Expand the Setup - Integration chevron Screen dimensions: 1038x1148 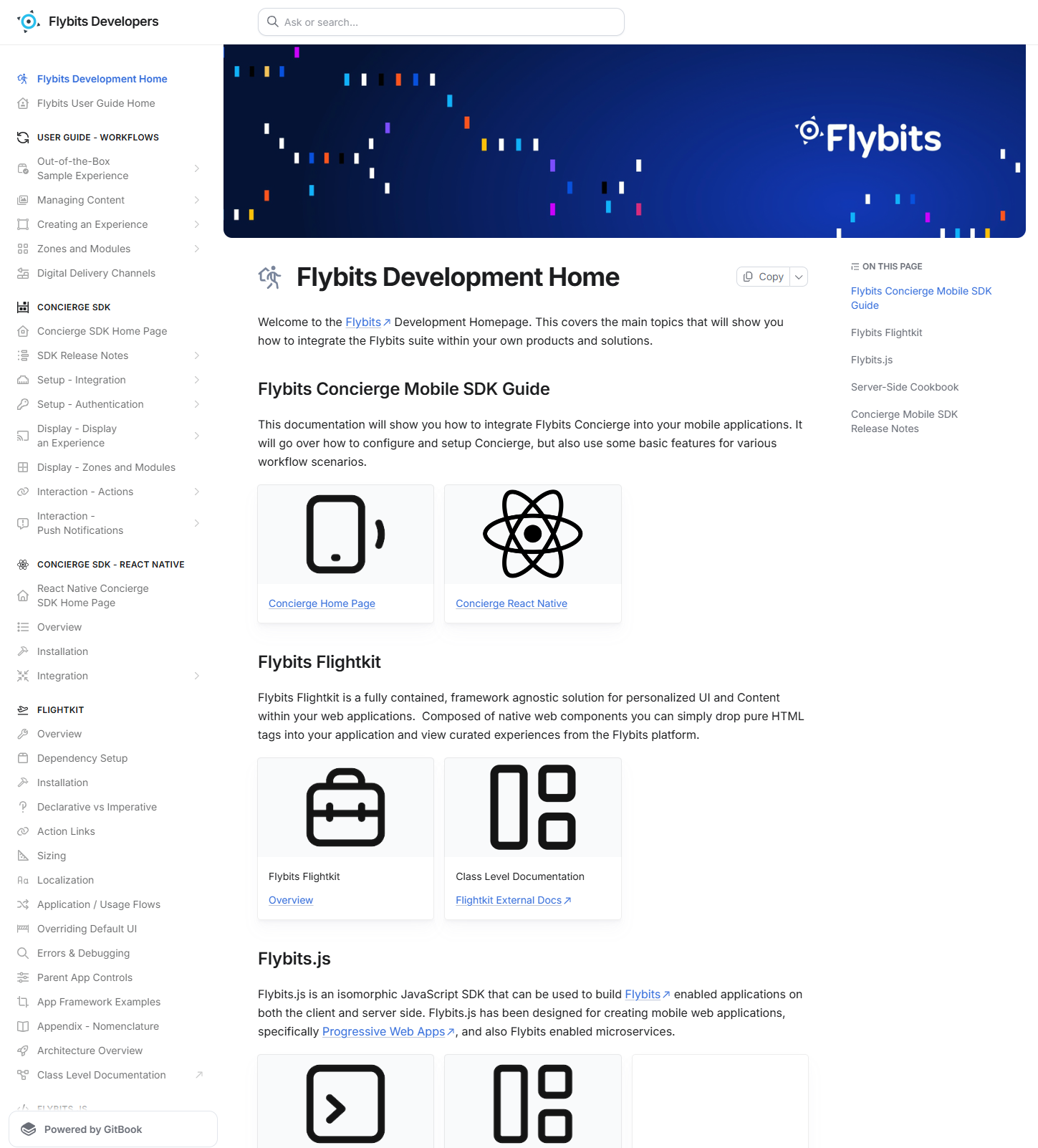tap(196, 380)
